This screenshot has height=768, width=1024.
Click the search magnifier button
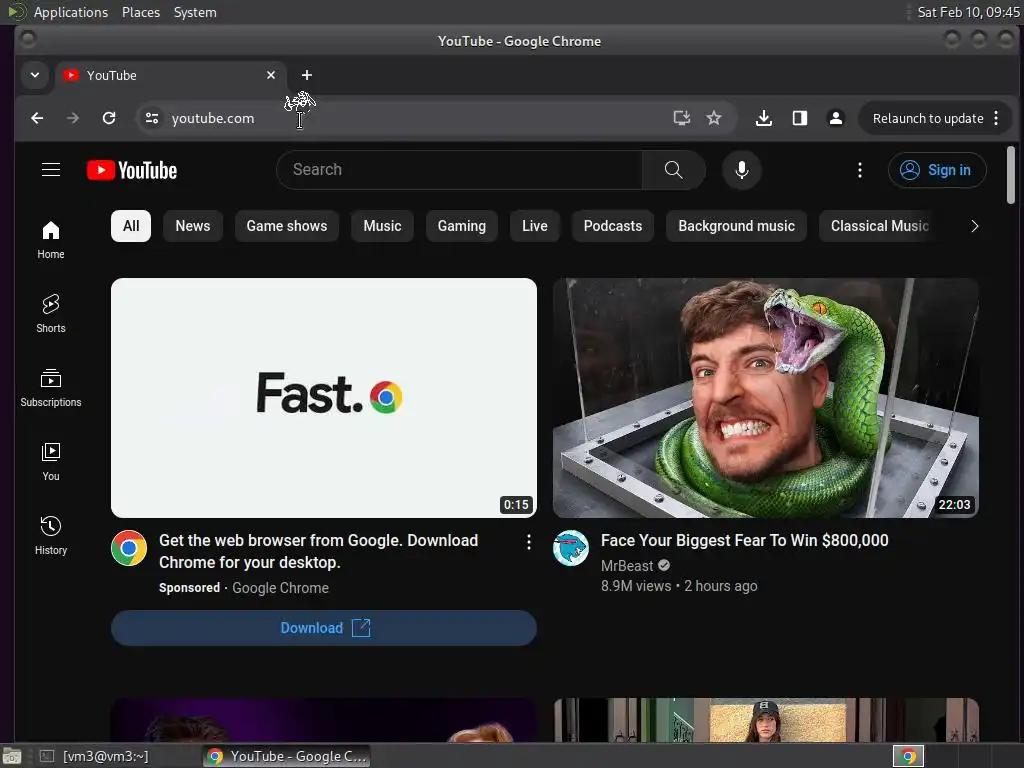tap(673, 170)
